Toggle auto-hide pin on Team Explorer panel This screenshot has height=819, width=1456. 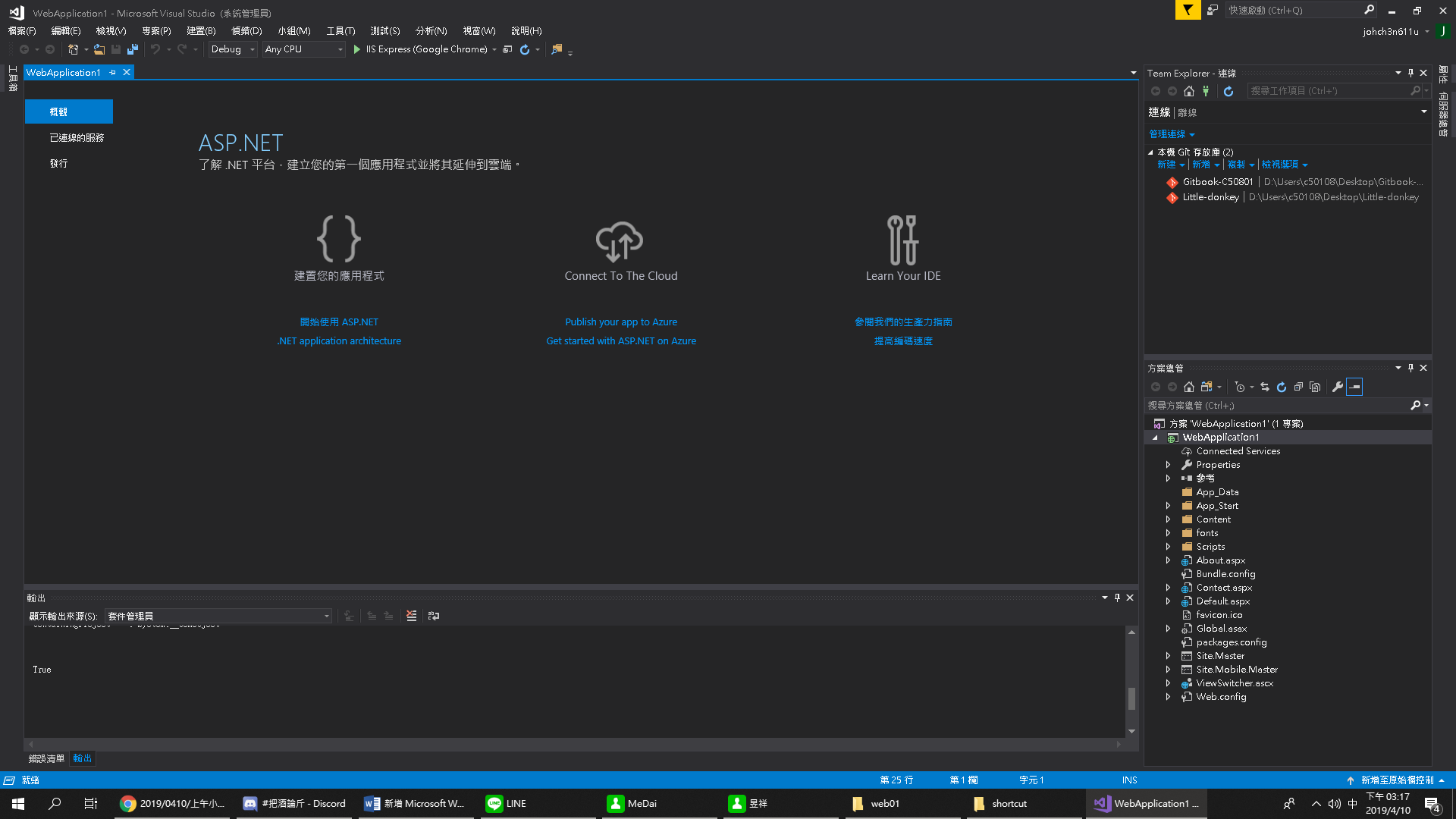[1410, 73]
